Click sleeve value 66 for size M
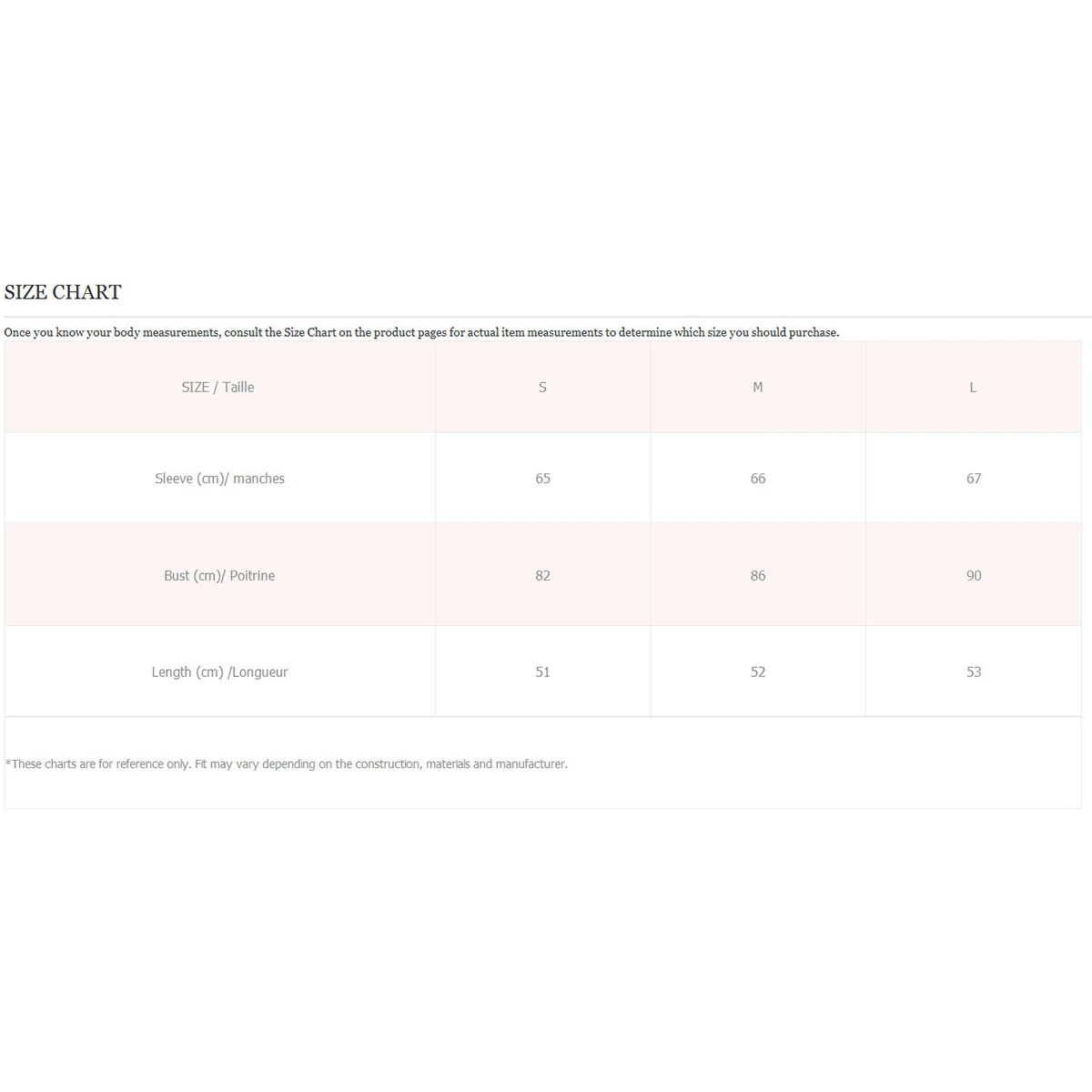The height and width of the screenshot is (1092, 1092). (x=757, y=479)
